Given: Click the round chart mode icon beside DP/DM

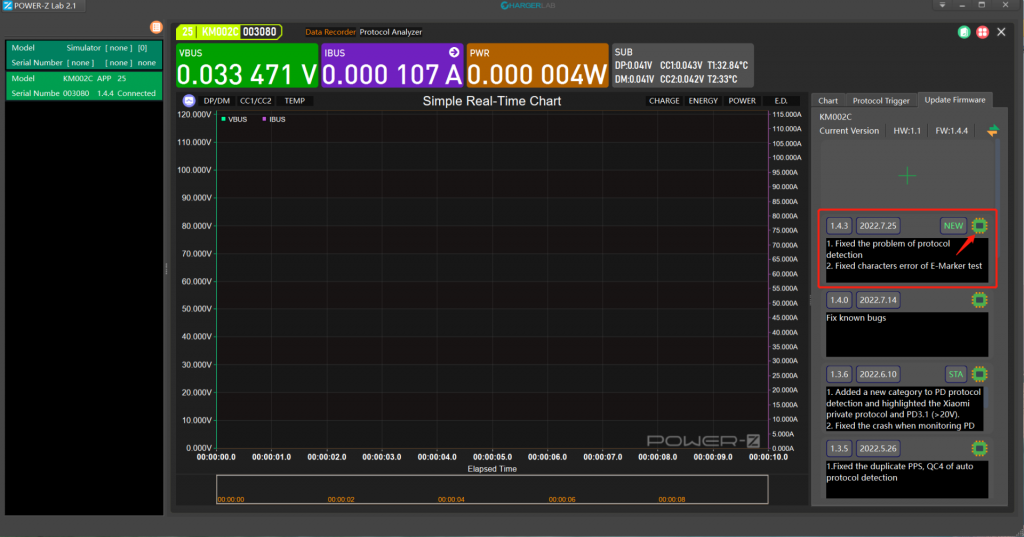Looking at the screenshot, I should click(x=189, y=101).
